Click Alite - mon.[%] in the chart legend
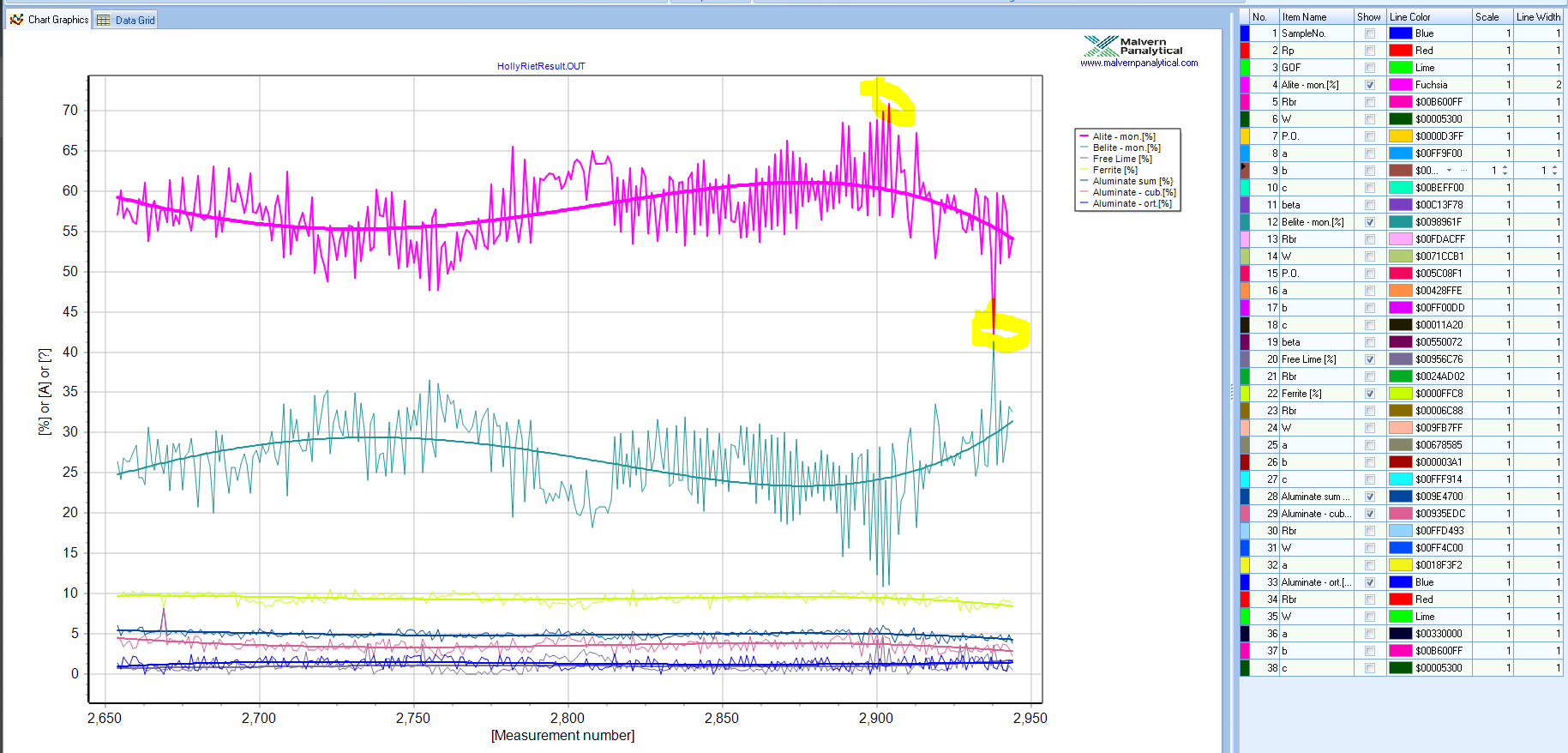1568x753 pixels. click(1124, 136)
